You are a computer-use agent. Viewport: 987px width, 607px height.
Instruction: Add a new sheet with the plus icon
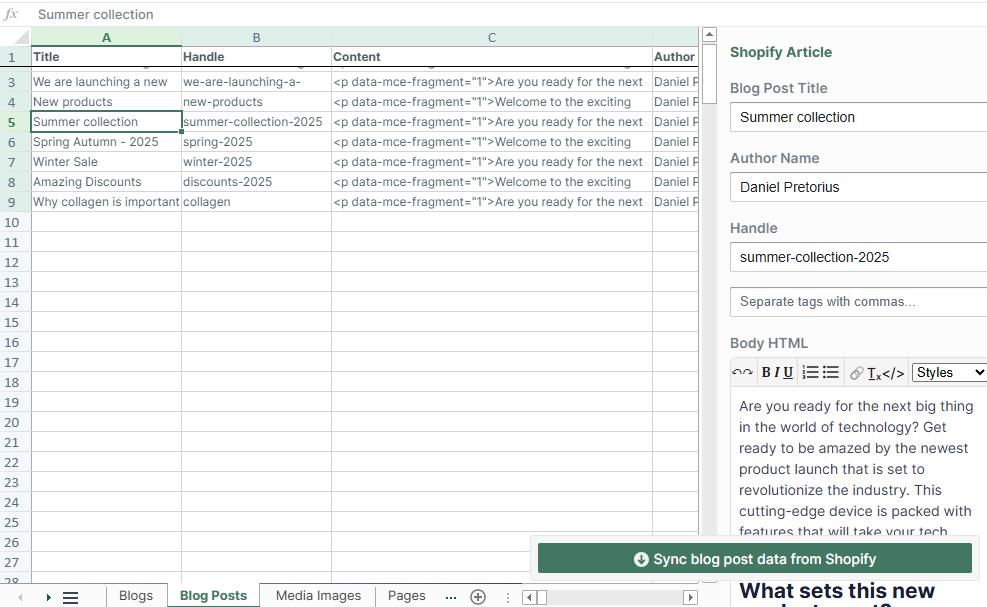pyautogui.click(x=477, y=596)
